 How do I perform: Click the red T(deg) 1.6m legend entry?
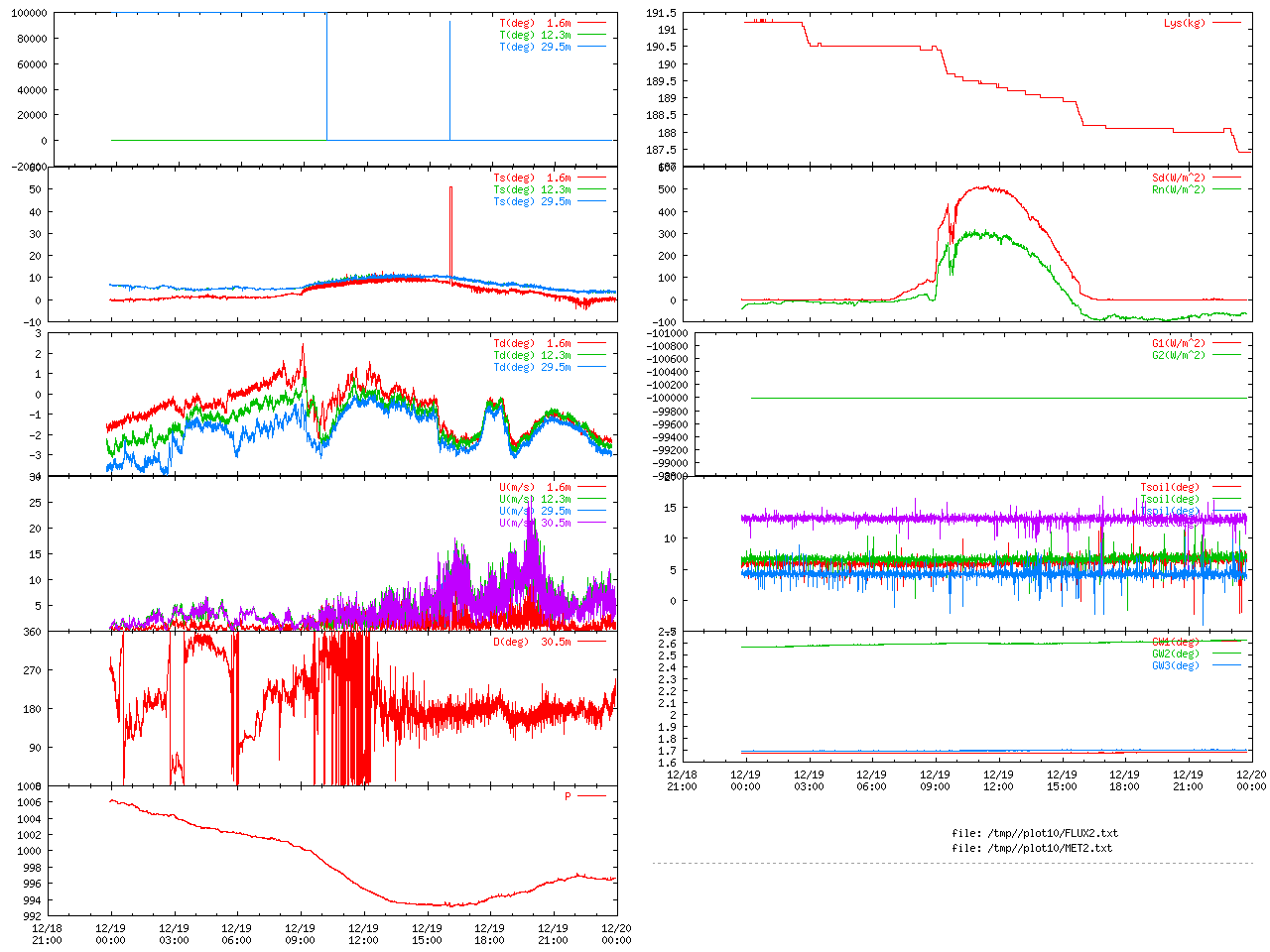[x=535, y=23]
